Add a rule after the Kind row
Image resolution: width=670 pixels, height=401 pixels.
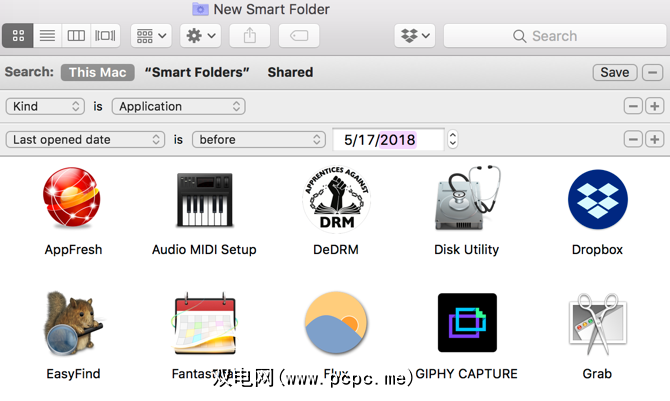(x=655, y=106)
